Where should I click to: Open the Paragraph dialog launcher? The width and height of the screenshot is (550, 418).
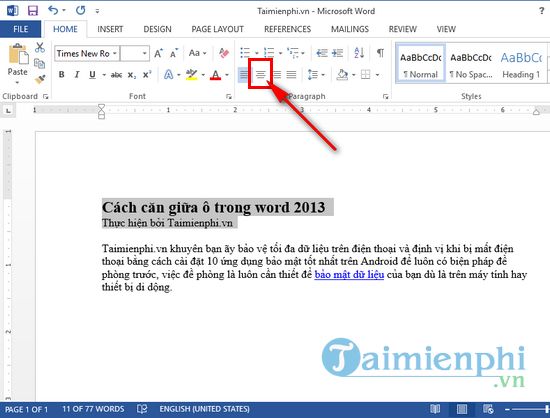tap(385, 97)
